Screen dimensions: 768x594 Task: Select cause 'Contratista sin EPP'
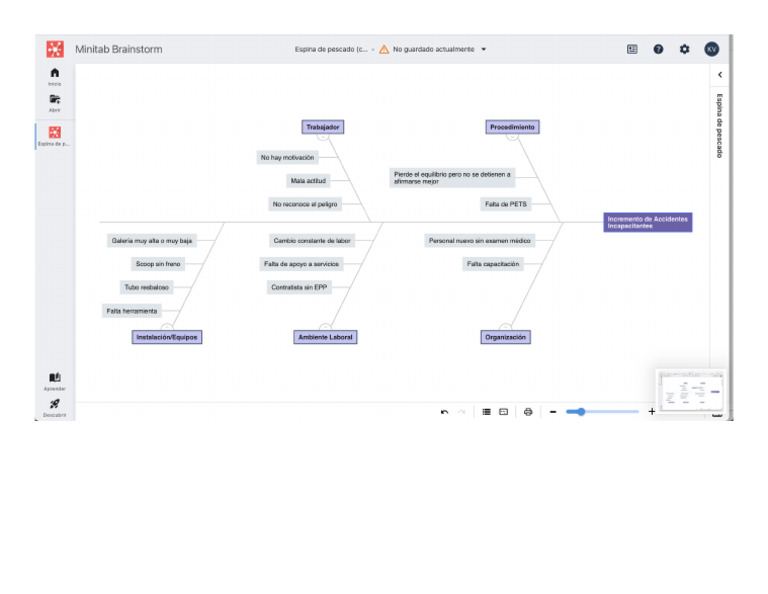(x=299, y=287)
